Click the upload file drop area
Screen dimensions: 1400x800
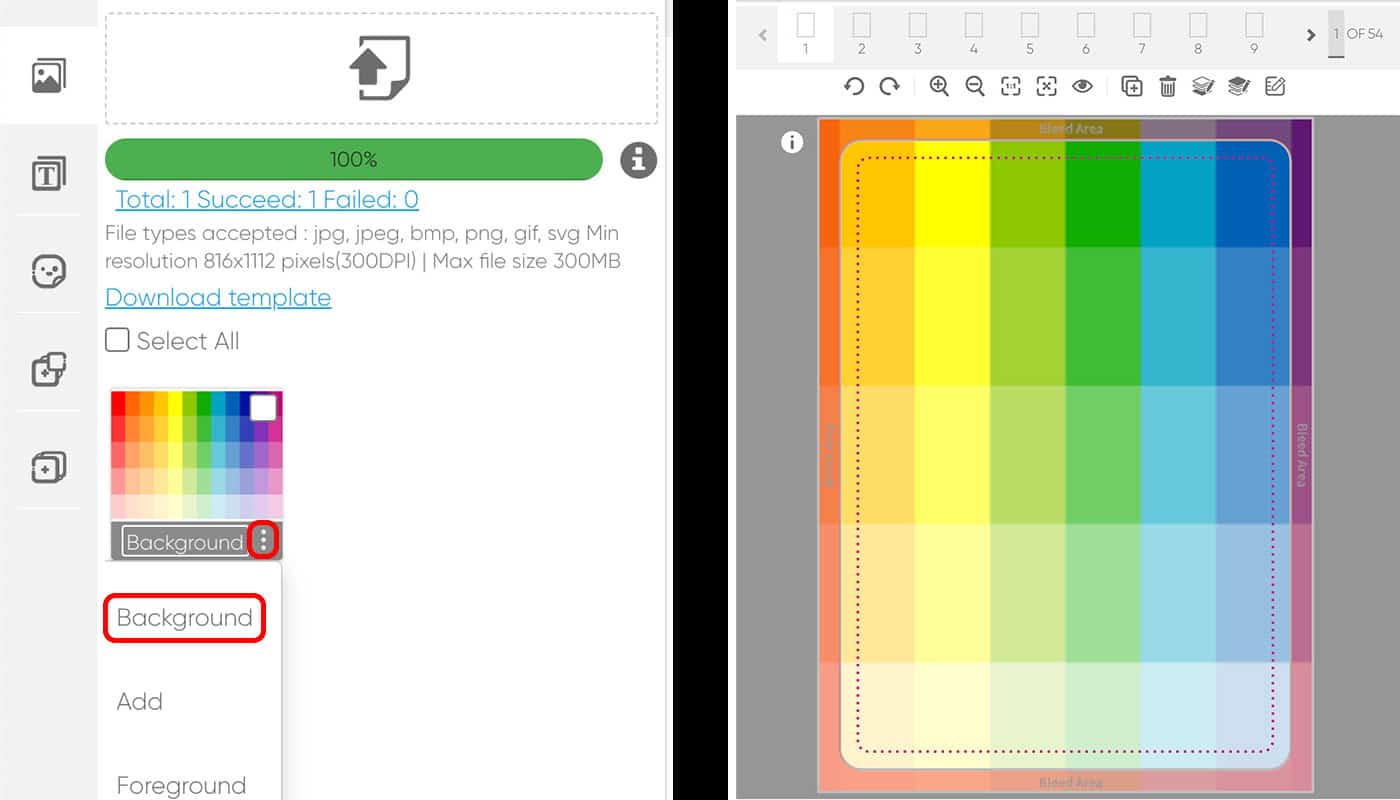point(380,68)
